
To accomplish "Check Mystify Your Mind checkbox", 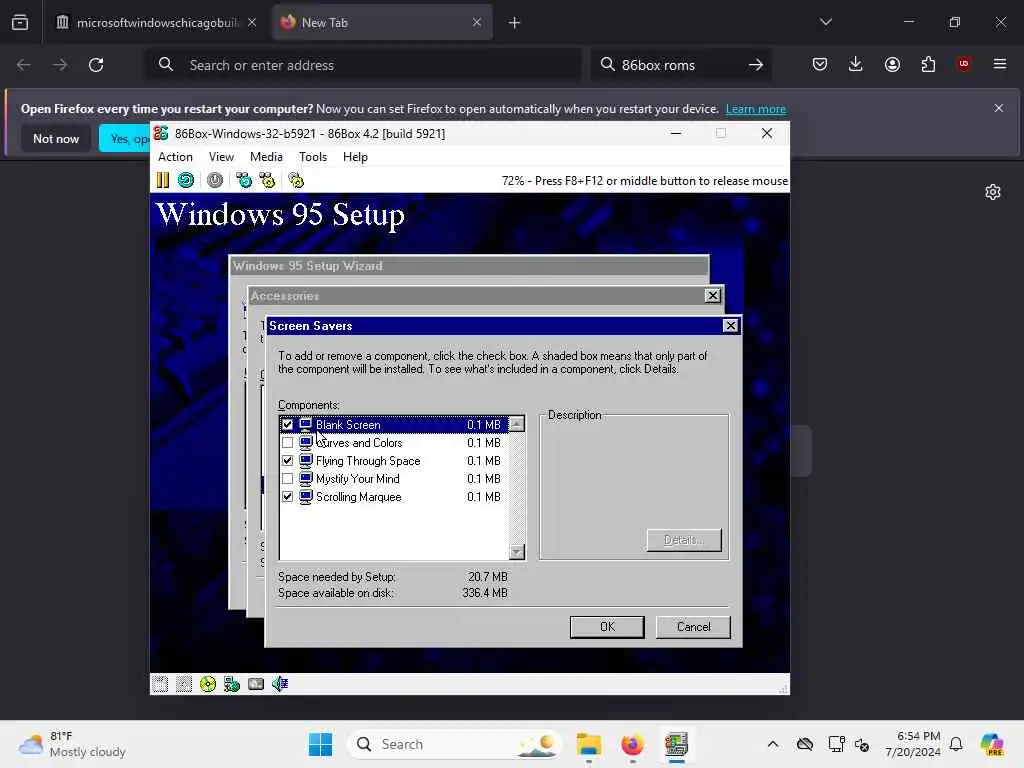I will [287, 479].
